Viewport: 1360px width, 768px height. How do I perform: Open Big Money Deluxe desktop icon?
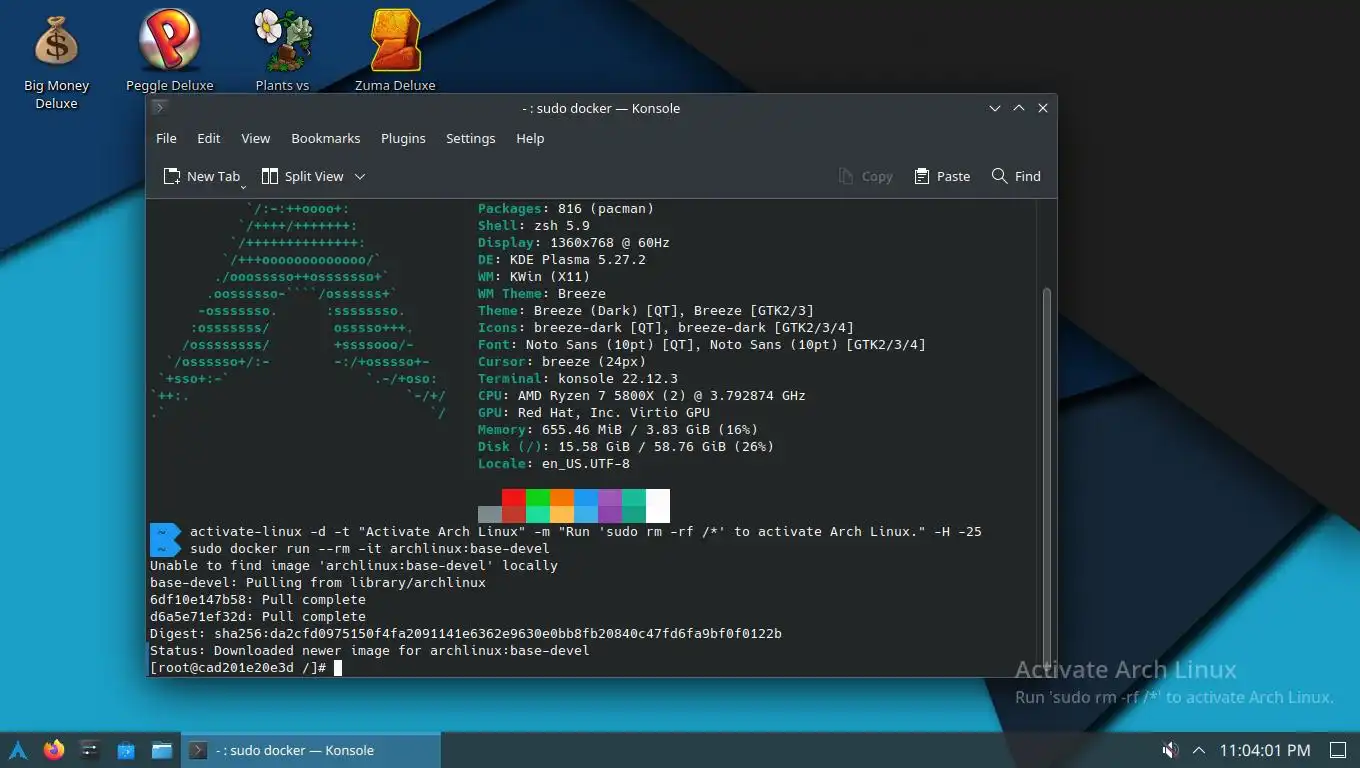click(x=56, y=60)
